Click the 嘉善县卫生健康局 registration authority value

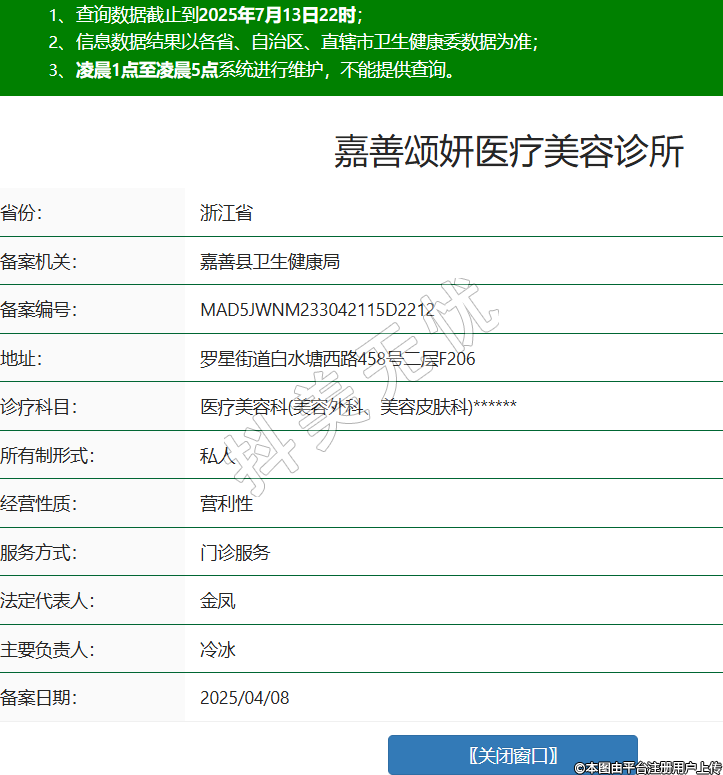tap(270, 262)
